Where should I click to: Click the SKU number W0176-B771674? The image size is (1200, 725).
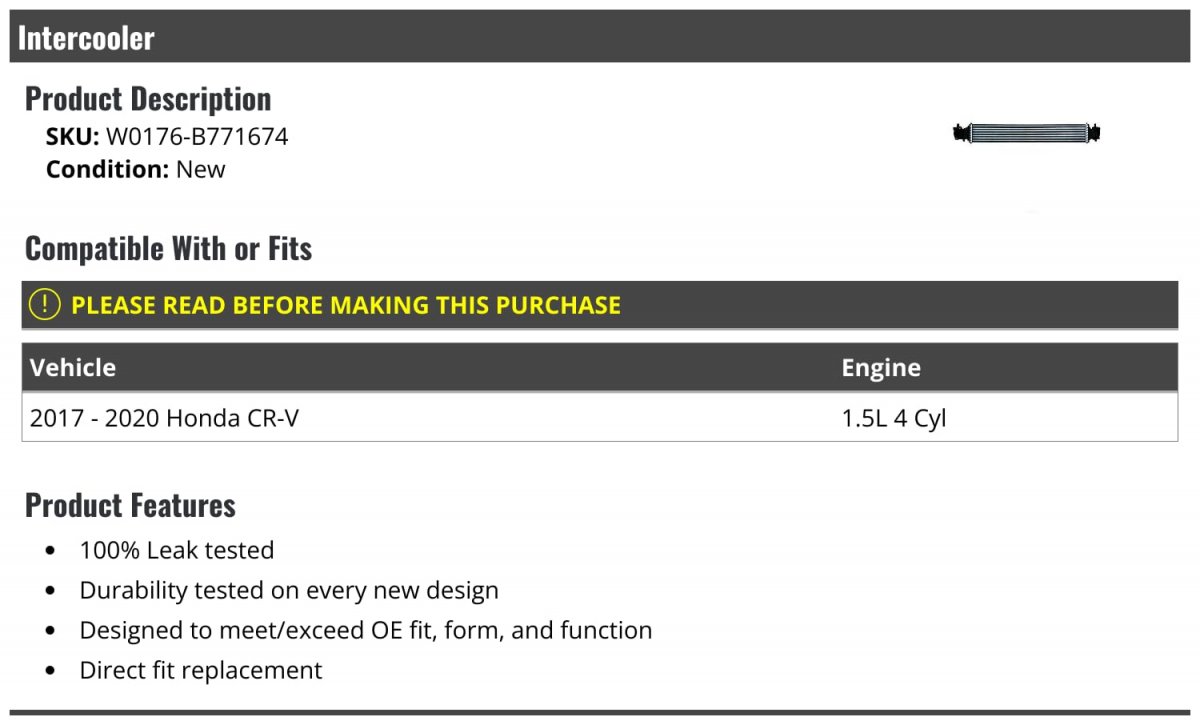tap(197, 136)
